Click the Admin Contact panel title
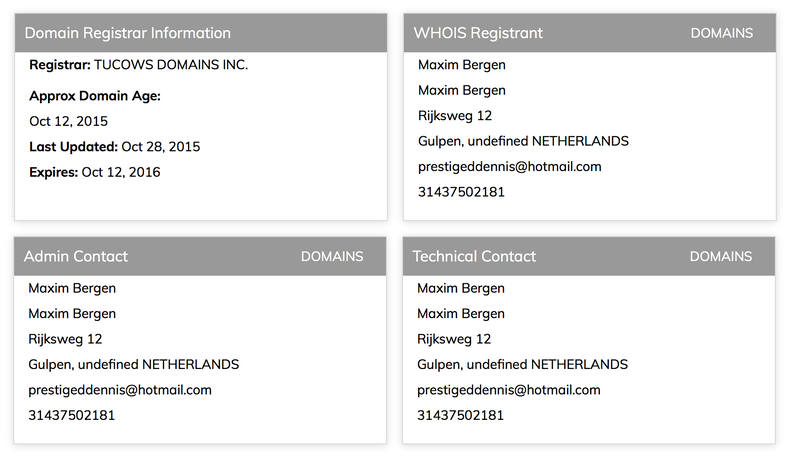Viewport: 789px width, 459px height. (x=76, y=257)
